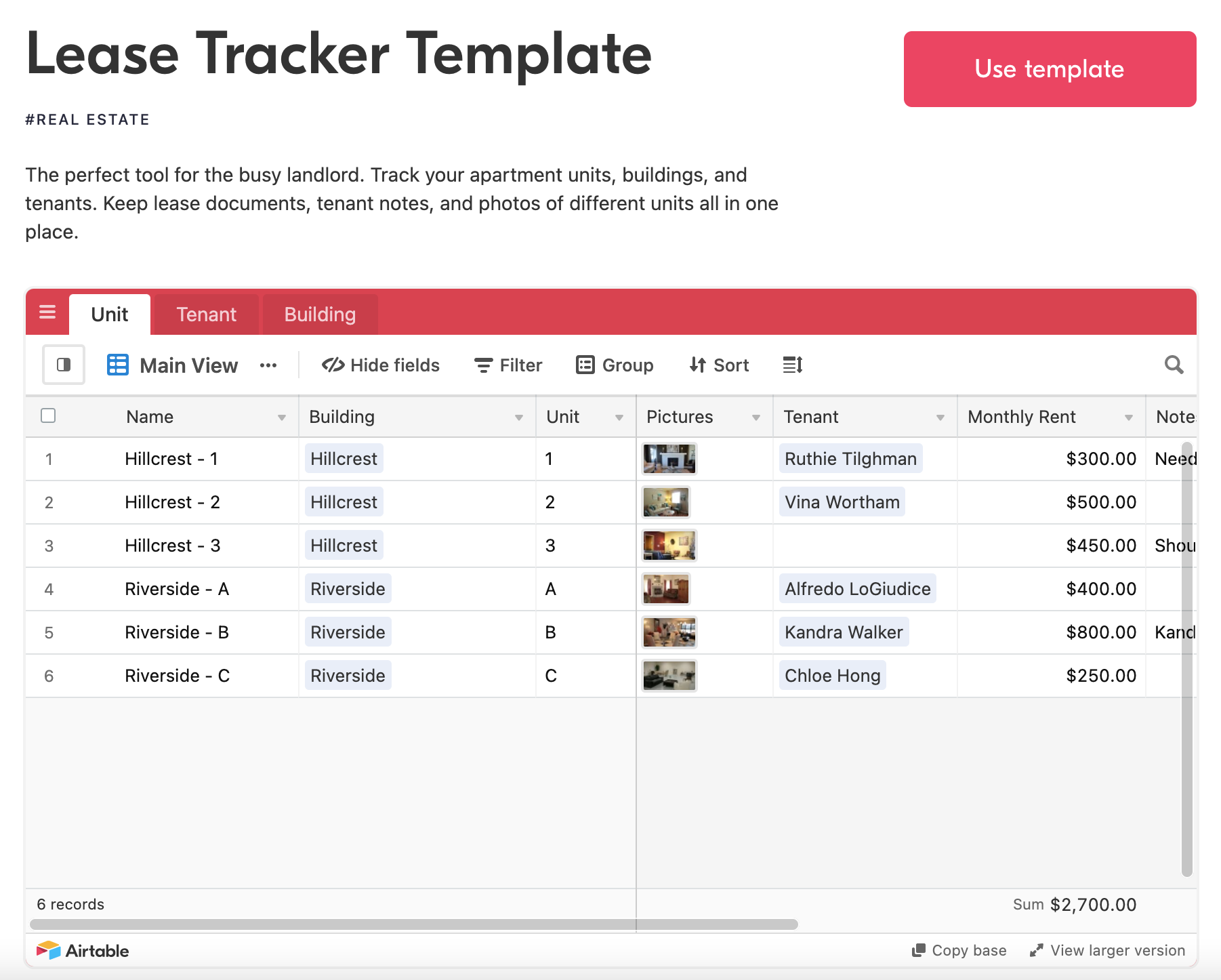Image resolution: width=1221 pixels, height=980 pixels.
Task: Click the Vina Wortham tenant chip
Action: coord(842,502)
